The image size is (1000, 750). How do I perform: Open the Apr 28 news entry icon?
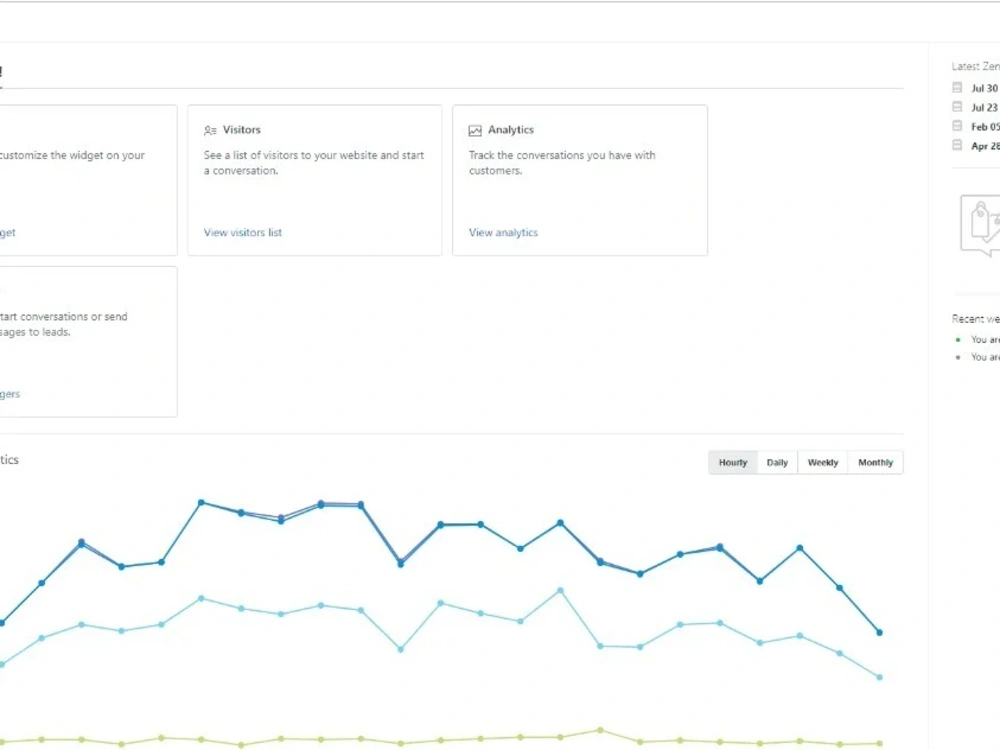point(957,145)
